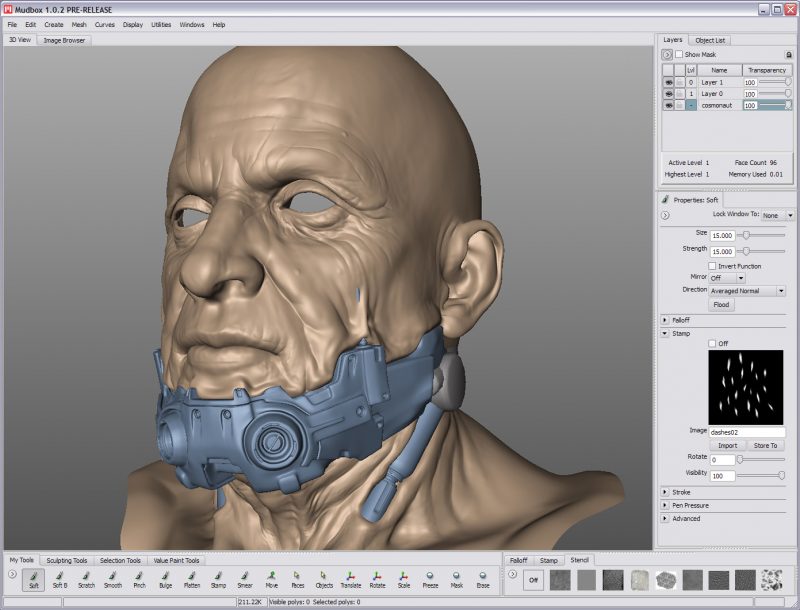Open the Curves menu
The width and height of the screenshot is (800, 610).
(104, 24)
